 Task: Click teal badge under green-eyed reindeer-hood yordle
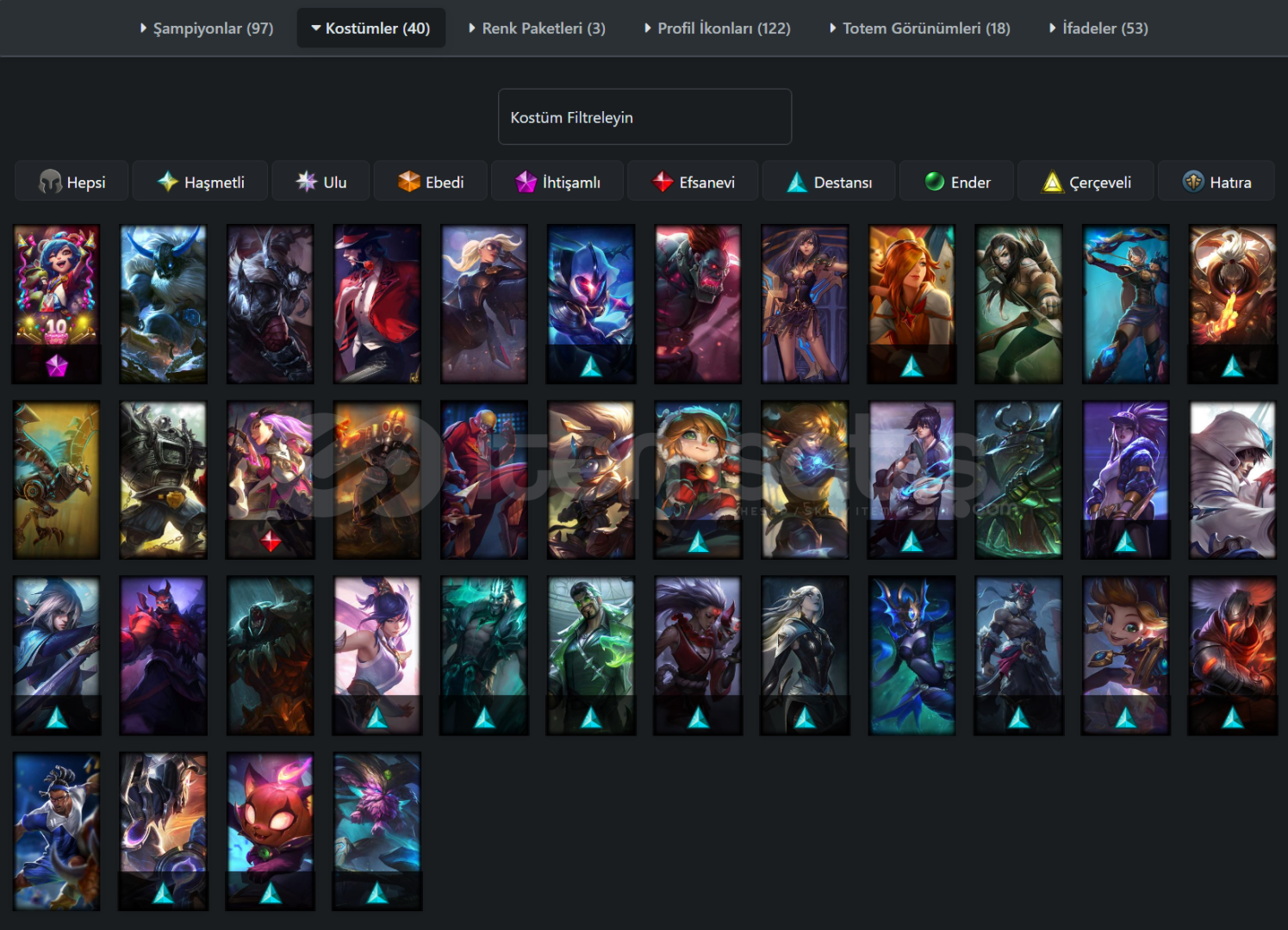(x=698, y=542)
